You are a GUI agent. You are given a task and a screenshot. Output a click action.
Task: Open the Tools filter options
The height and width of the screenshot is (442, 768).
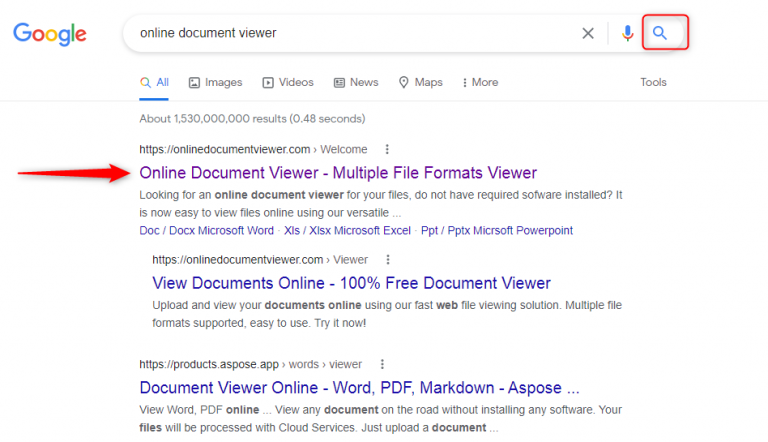[653, 82]
